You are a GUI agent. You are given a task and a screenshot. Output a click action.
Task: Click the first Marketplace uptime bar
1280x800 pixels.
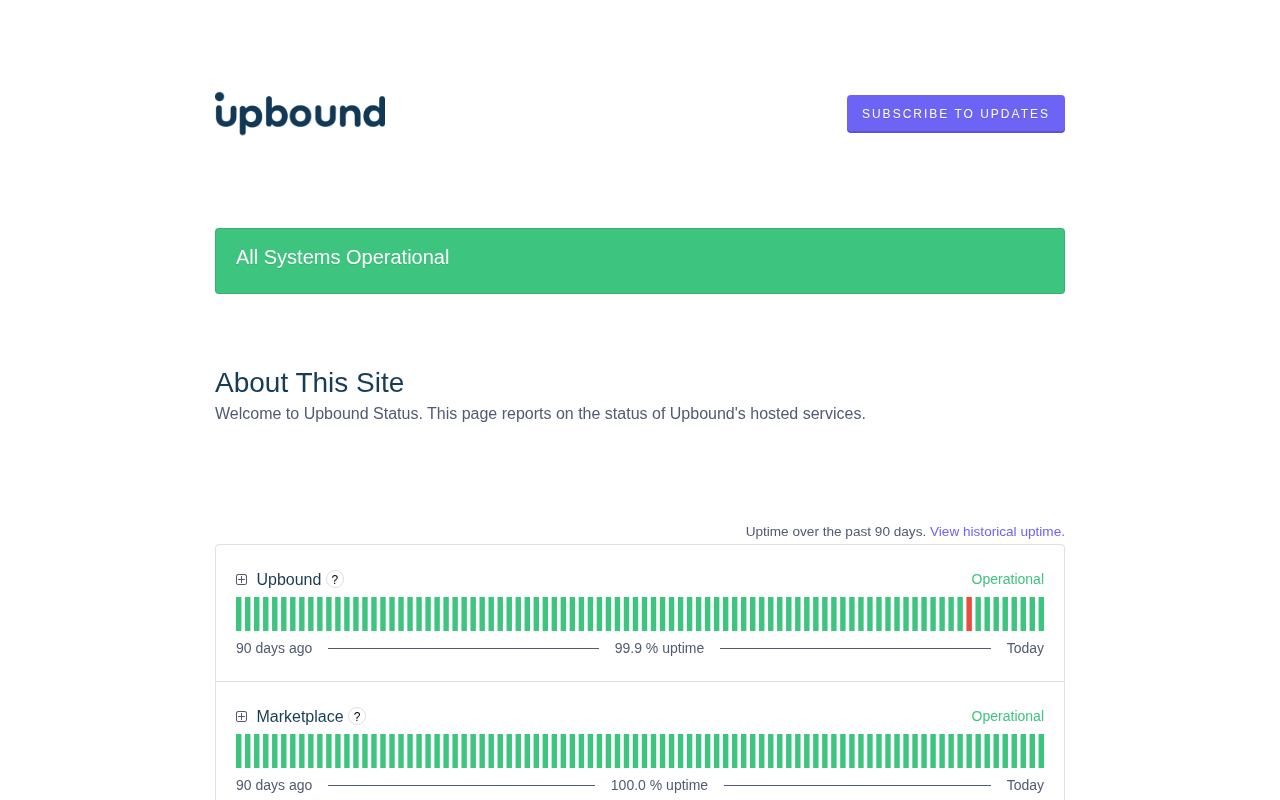(x=239, y=751)
